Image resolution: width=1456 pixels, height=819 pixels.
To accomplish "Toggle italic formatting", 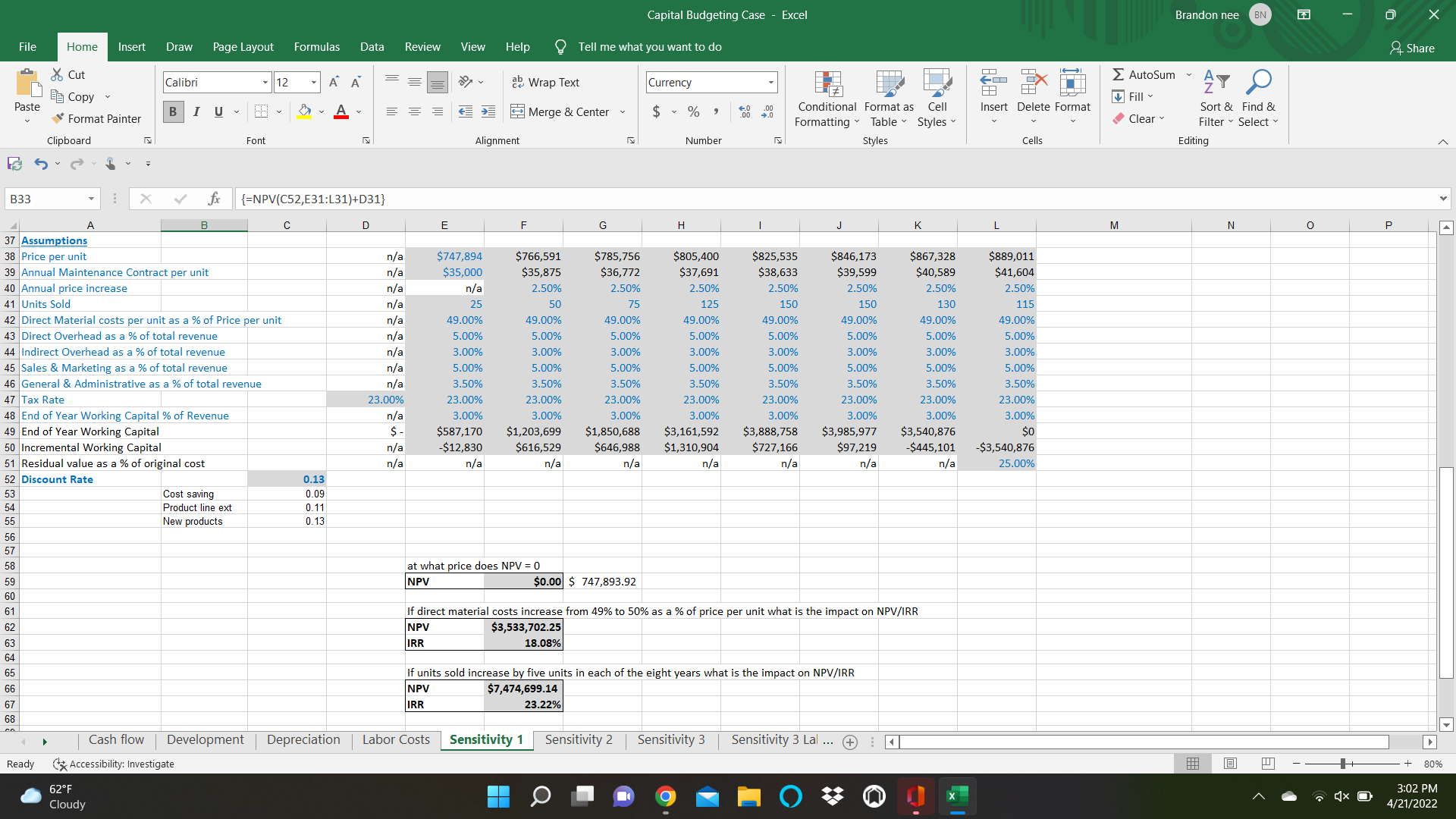I will point(196,111).
